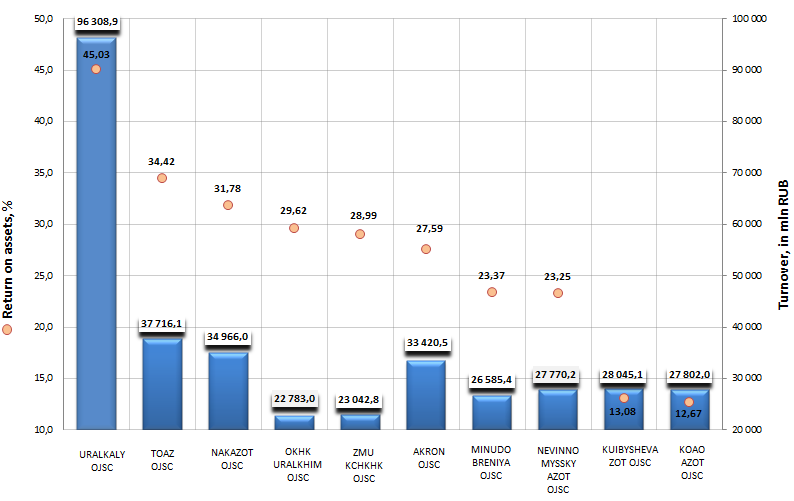
Task: Select the 27 802,0 data label
Action: coord(690,375)
